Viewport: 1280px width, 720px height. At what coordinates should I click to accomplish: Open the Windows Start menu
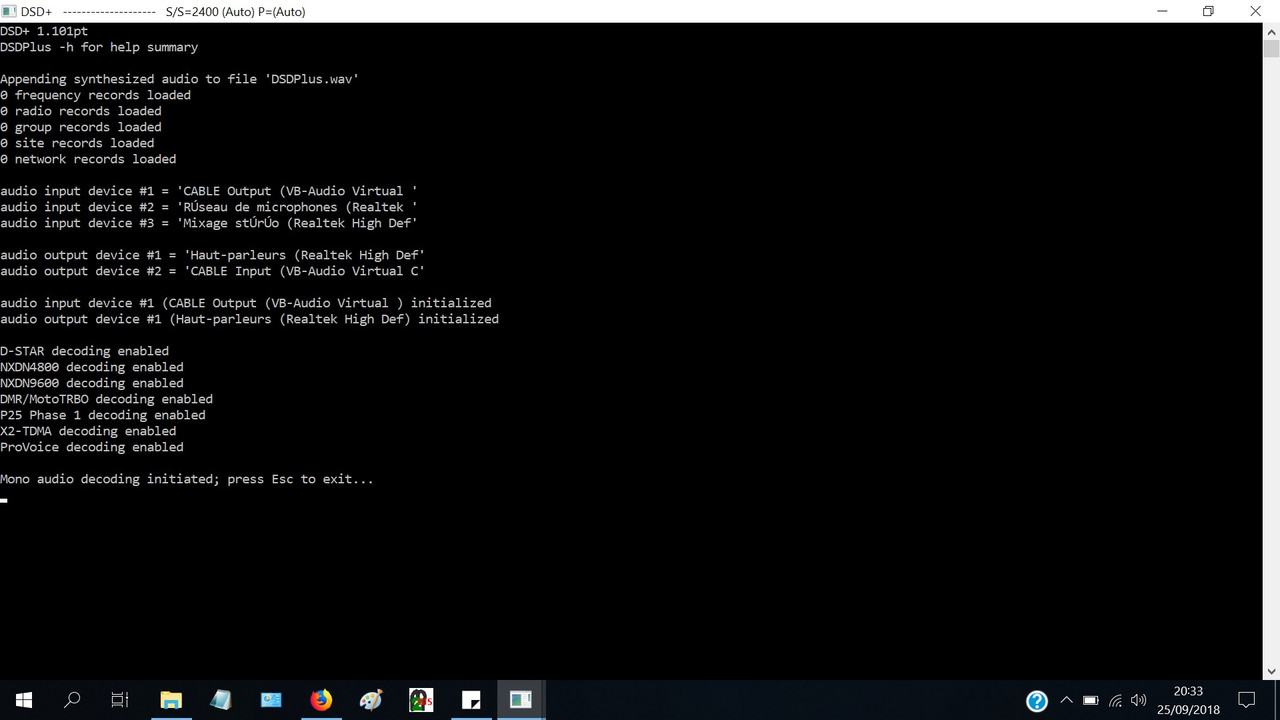(24, 700)
